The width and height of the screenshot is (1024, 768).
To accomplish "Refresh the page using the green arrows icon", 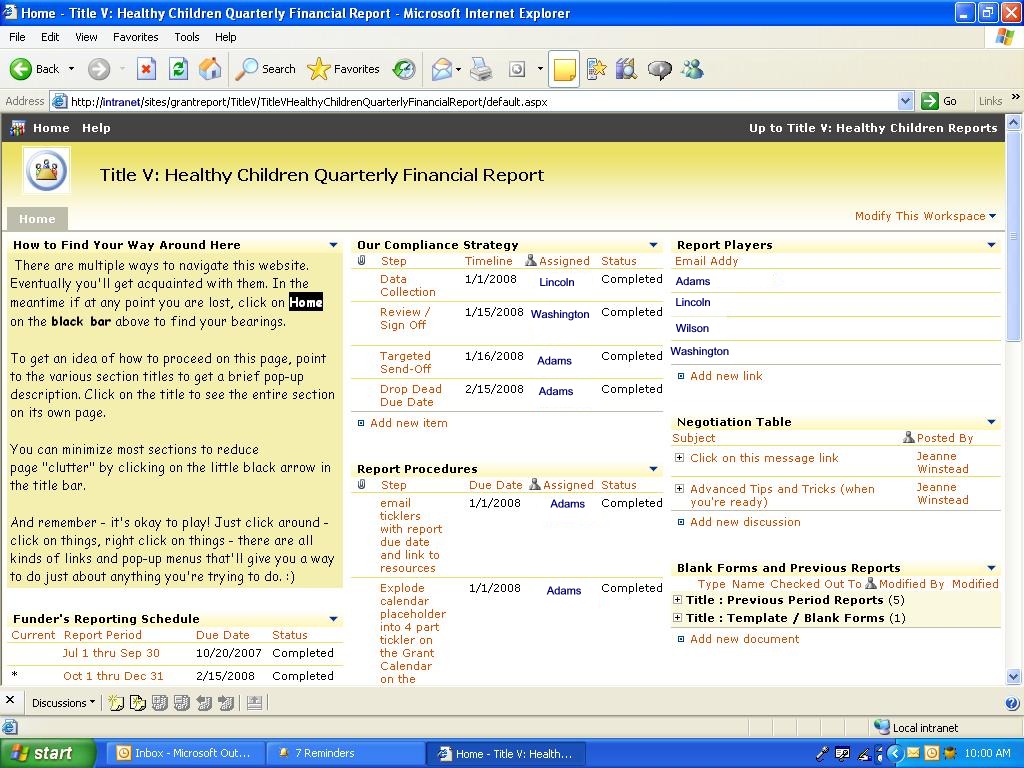I will click(x=178, y=69).
